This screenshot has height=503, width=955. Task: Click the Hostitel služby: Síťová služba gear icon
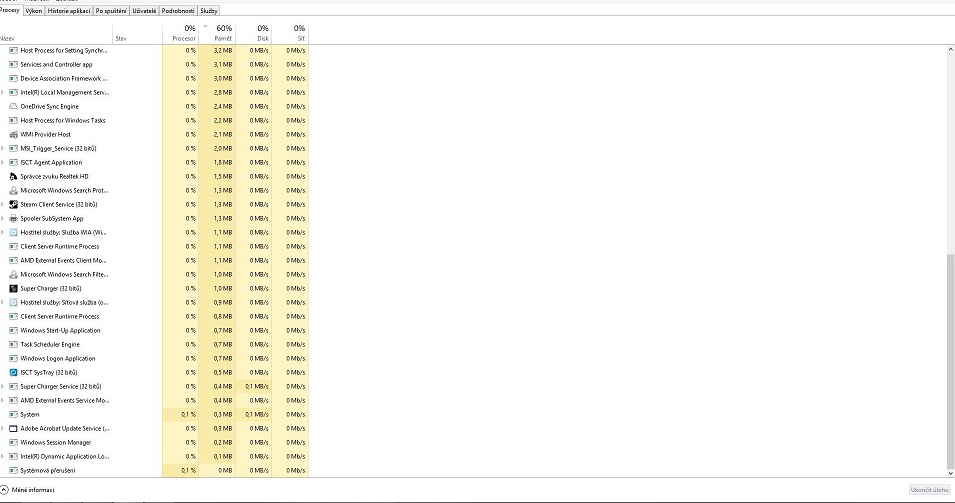pyautogui.click(x=13, y=303)
